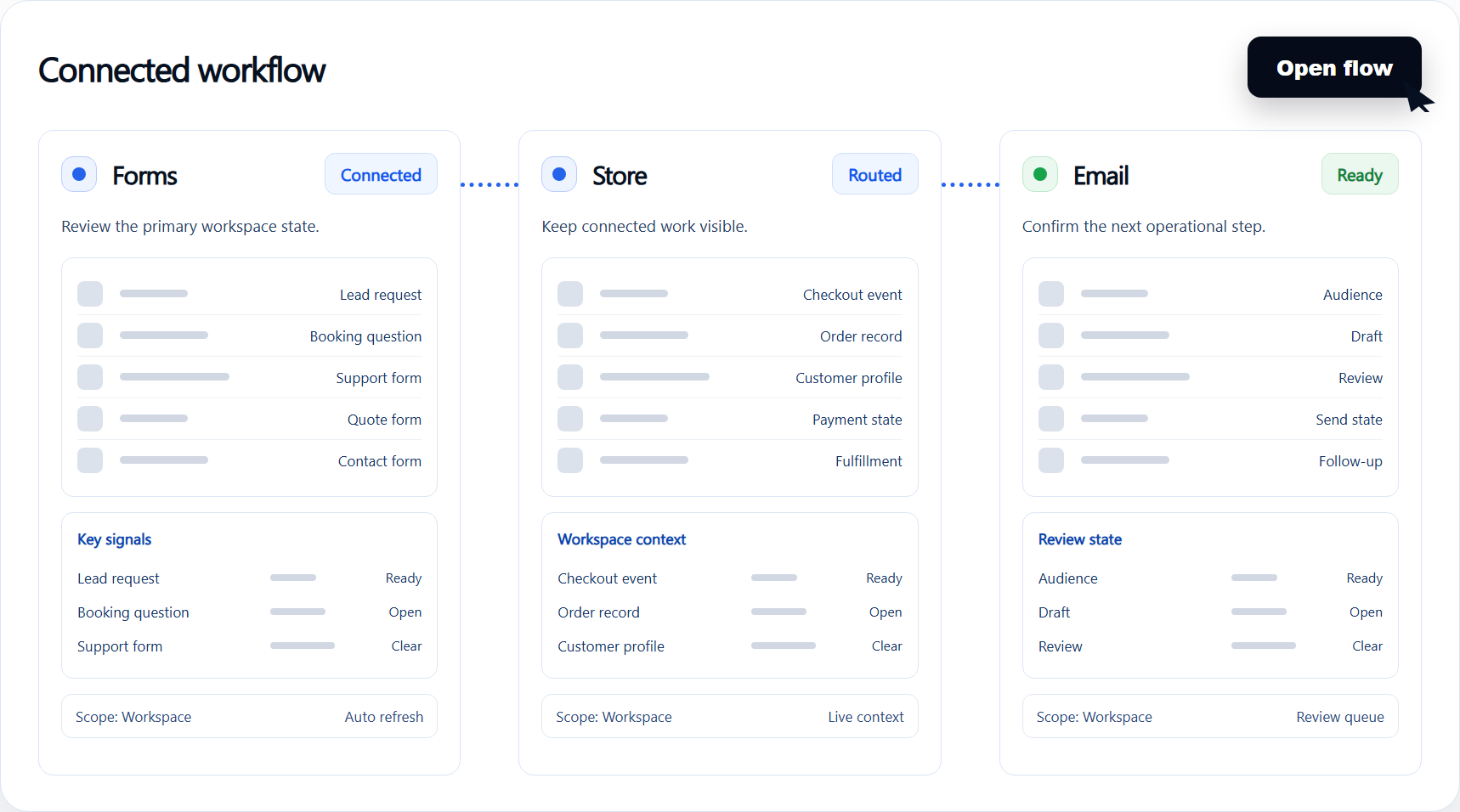Viewport: 1460px width, 812px height.
Task: Click Audience in Review state panel
Action: [x=1067, y=578]
